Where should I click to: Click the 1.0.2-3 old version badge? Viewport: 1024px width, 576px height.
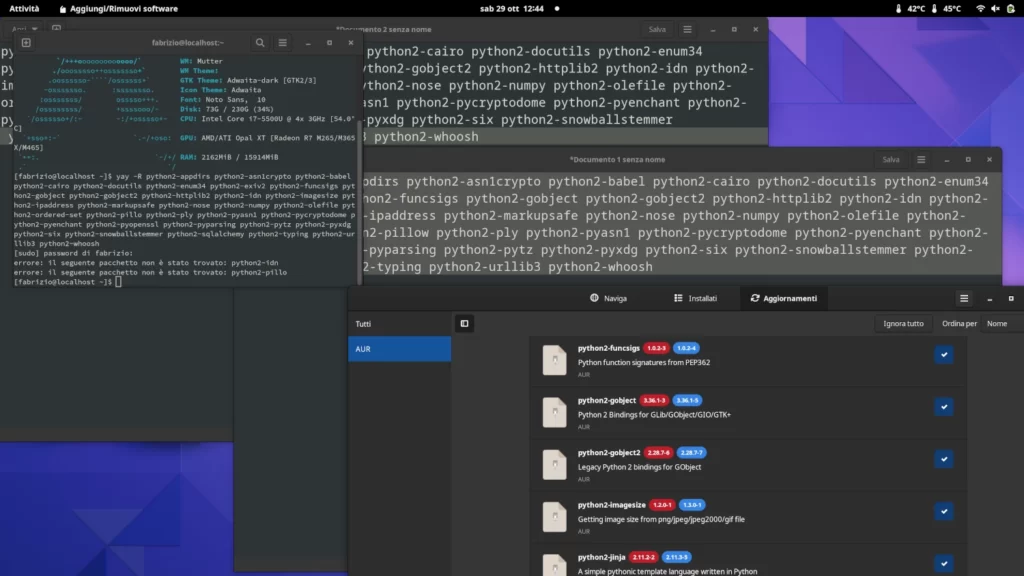tap(656, 348)
